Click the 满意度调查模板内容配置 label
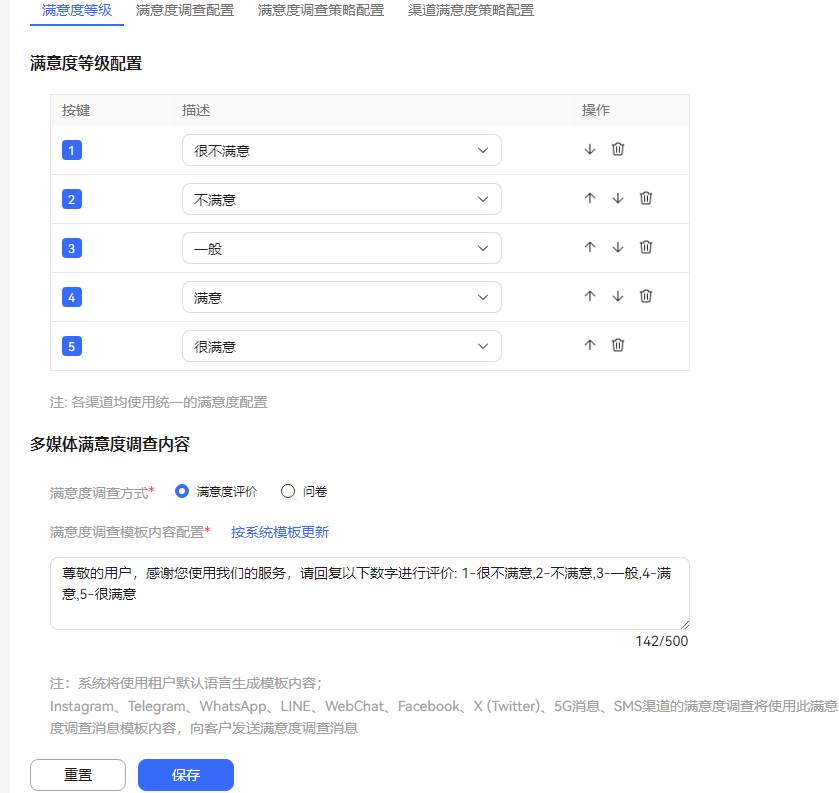Viewport: 839px width, 793px height. coord(130,532)
